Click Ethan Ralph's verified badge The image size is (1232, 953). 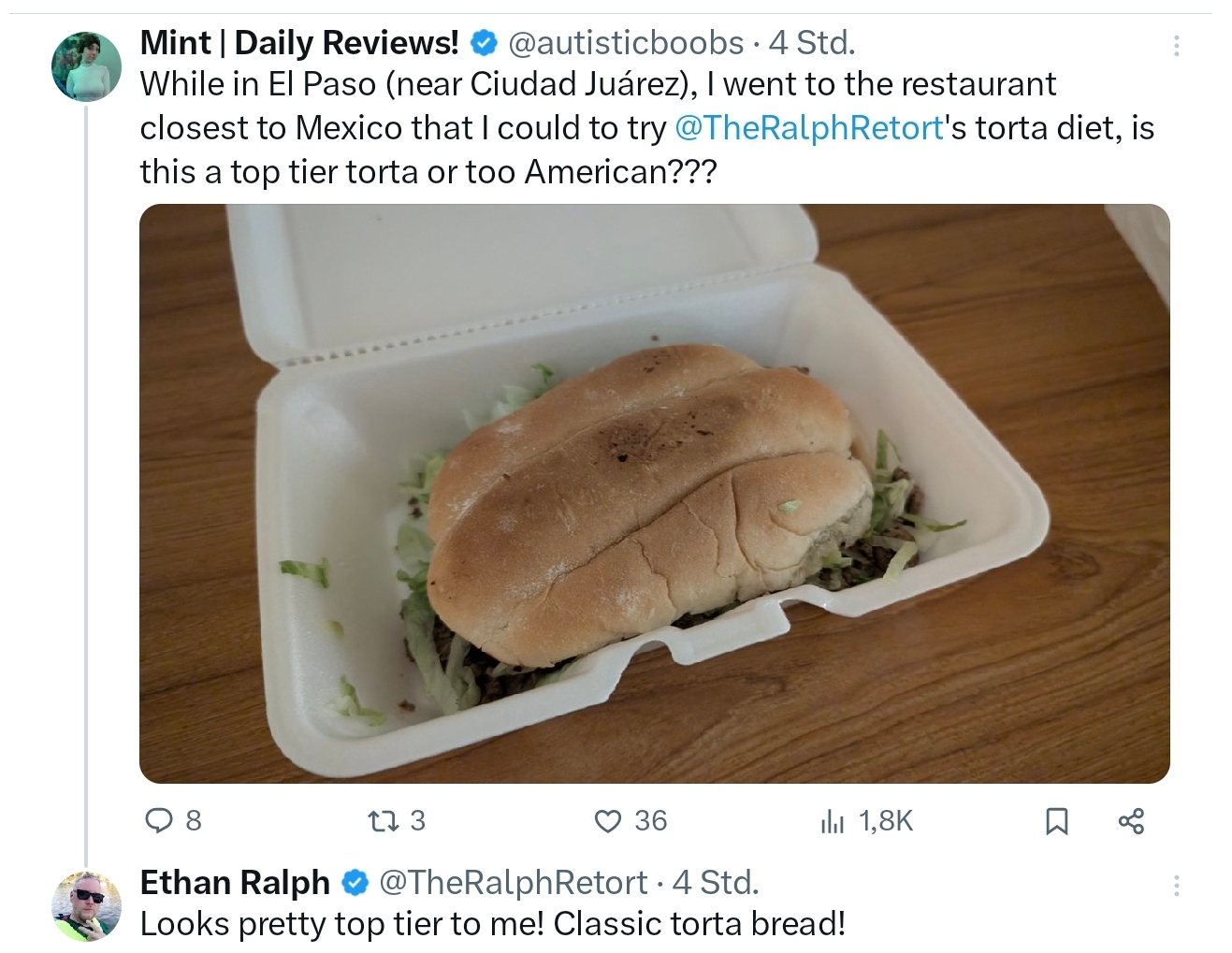[354, 882]
